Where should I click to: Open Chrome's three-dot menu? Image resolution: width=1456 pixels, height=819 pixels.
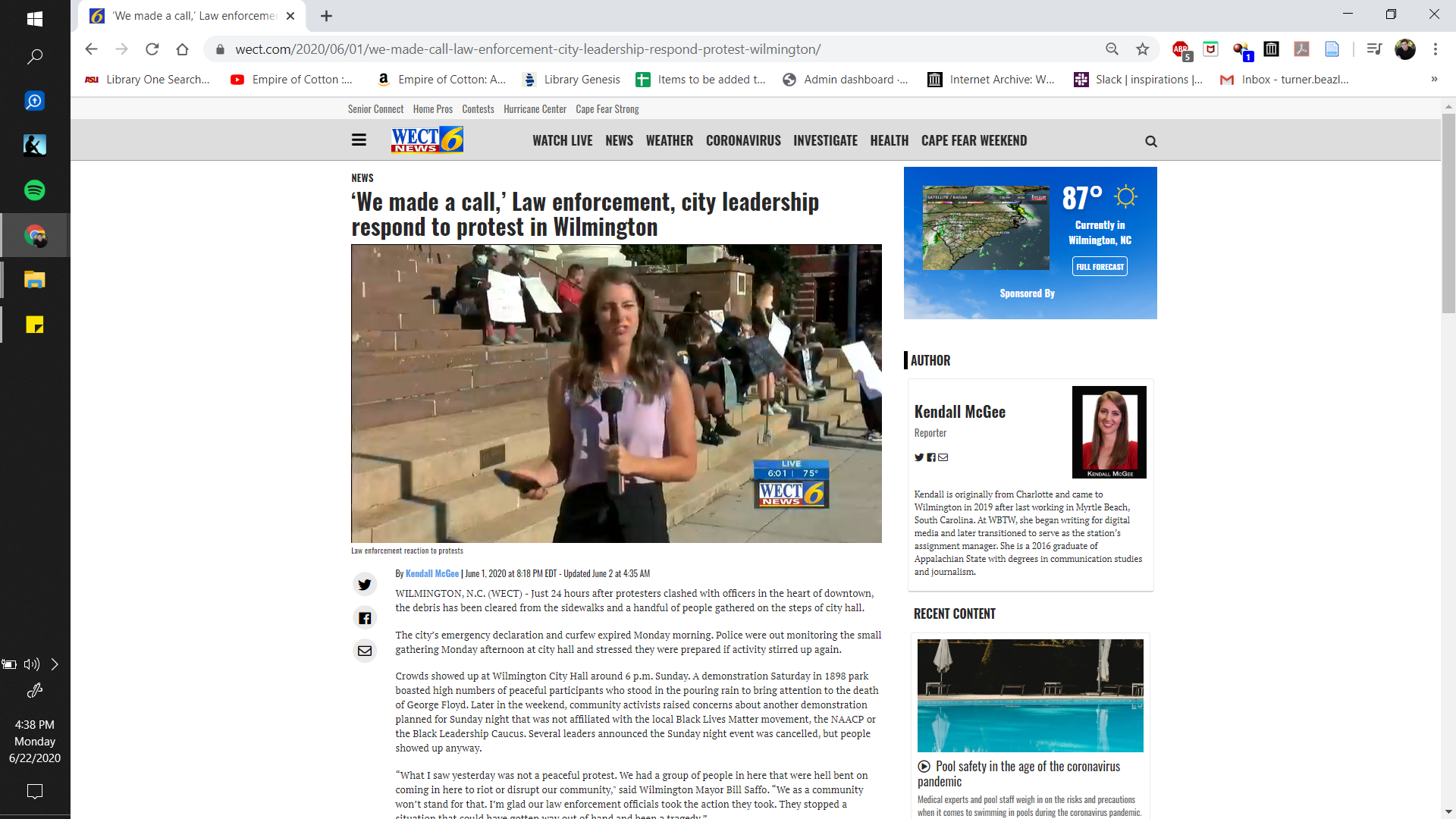[1435, 49]
